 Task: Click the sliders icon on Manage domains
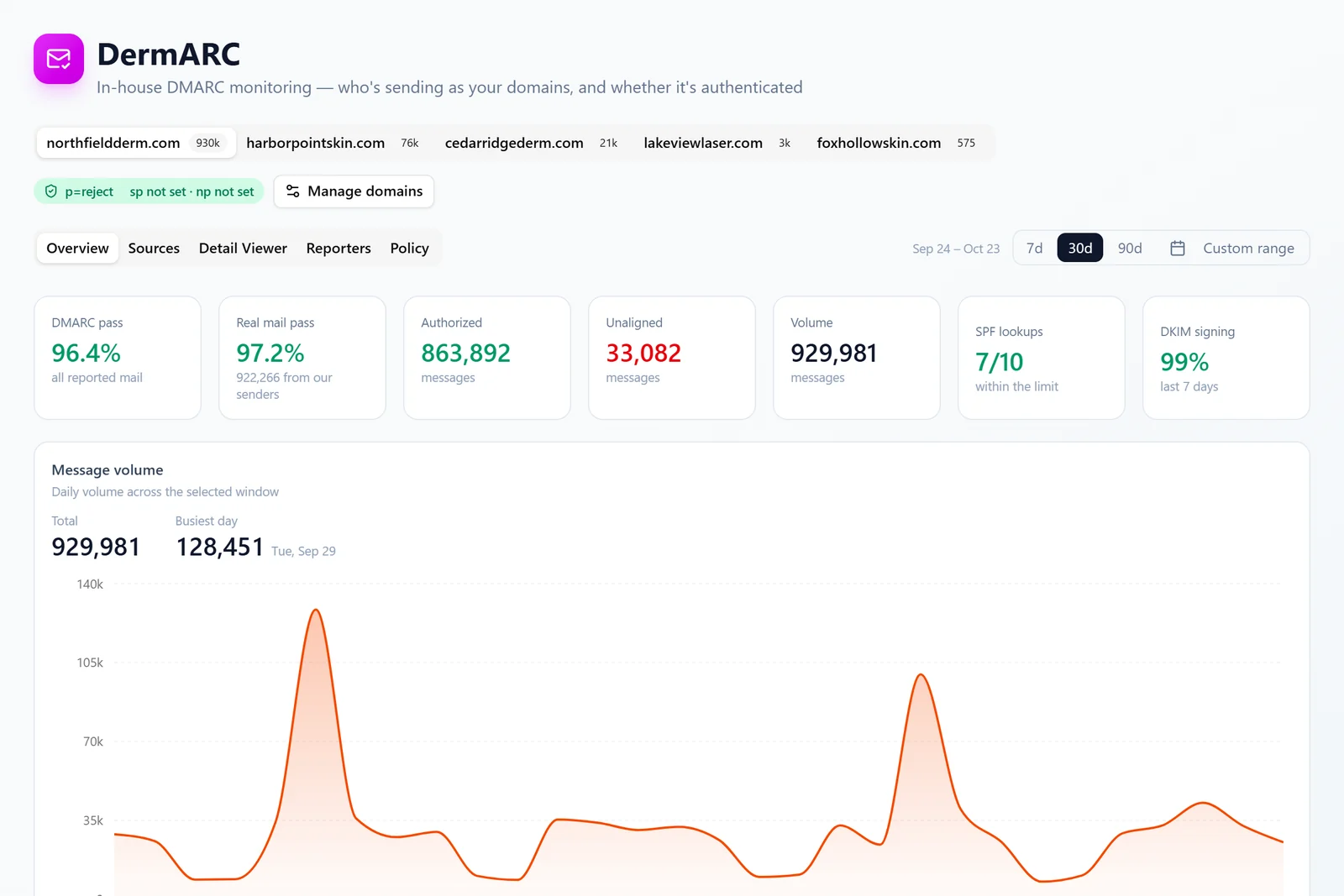tap(292, 191)
